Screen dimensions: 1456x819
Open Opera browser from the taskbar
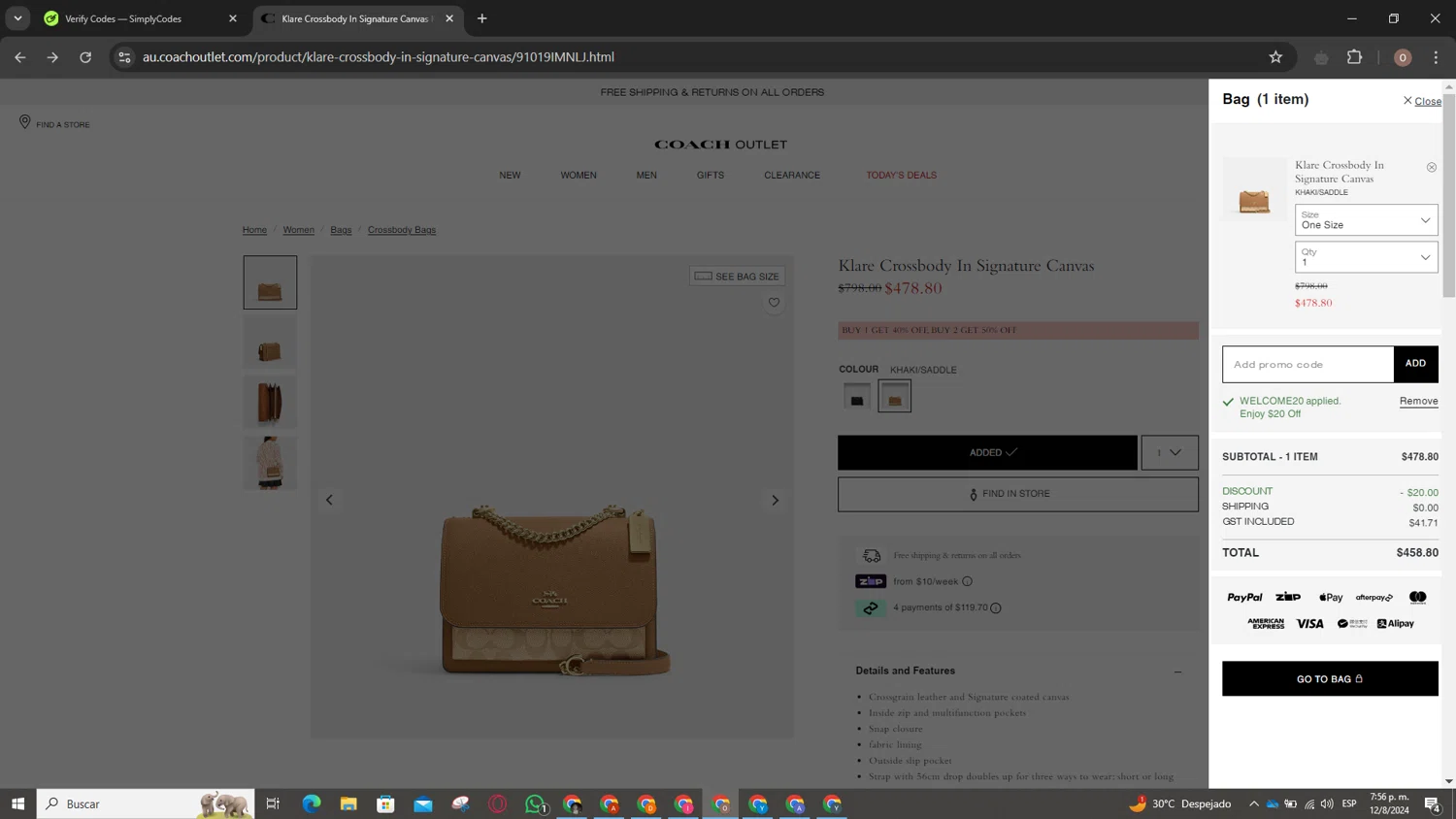(x=498, y=803)
